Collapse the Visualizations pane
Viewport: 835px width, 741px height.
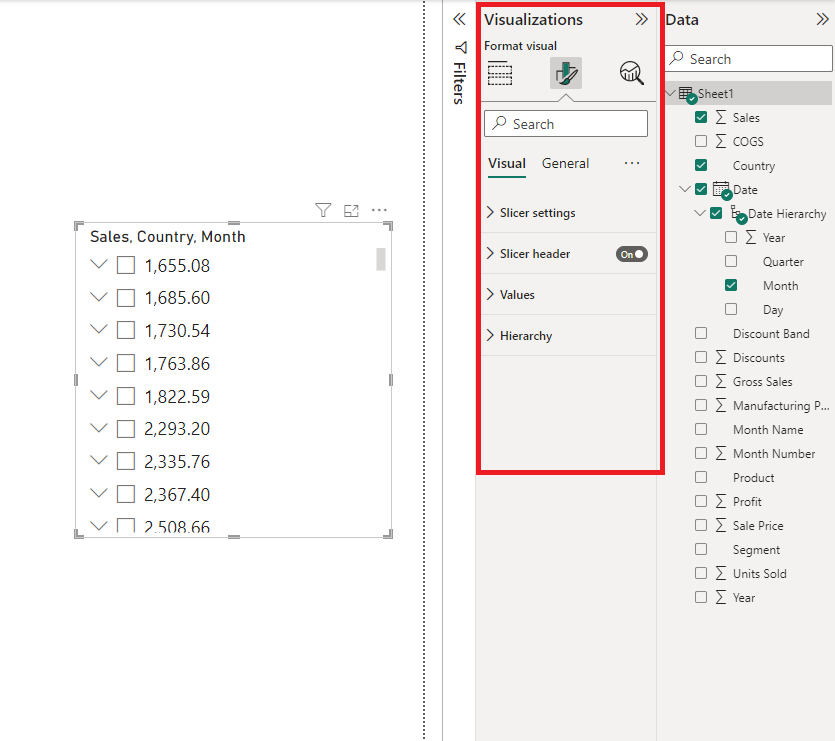(x=641, y=19)
